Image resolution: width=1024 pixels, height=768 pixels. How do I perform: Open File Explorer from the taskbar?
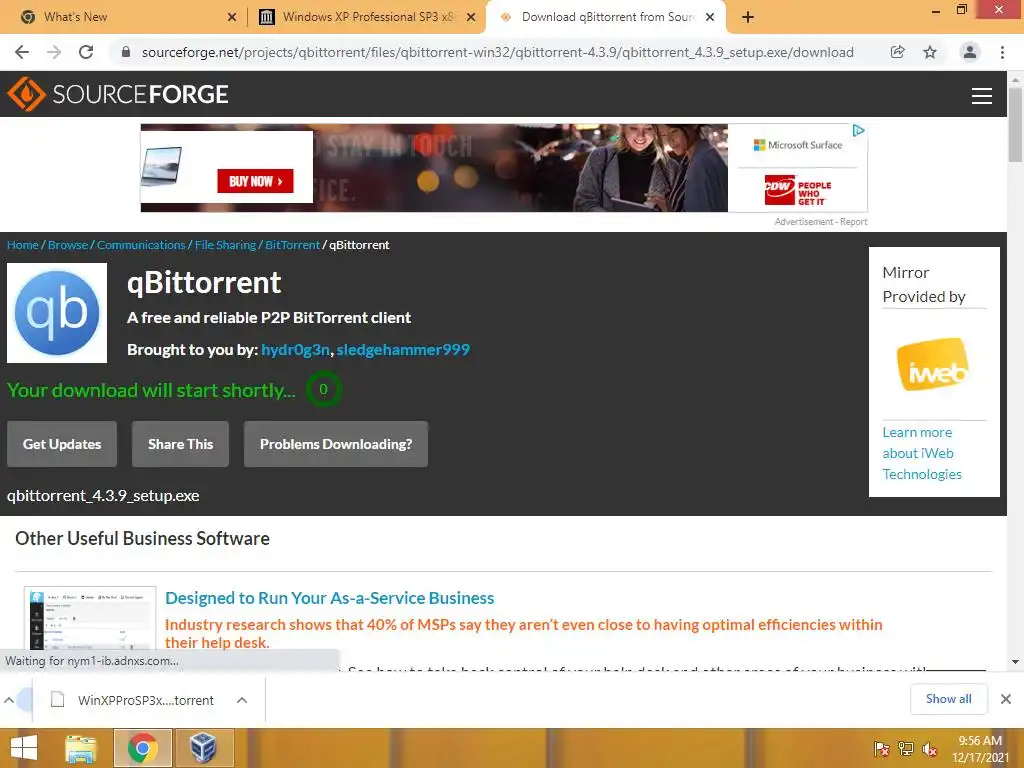pos(81,748)
